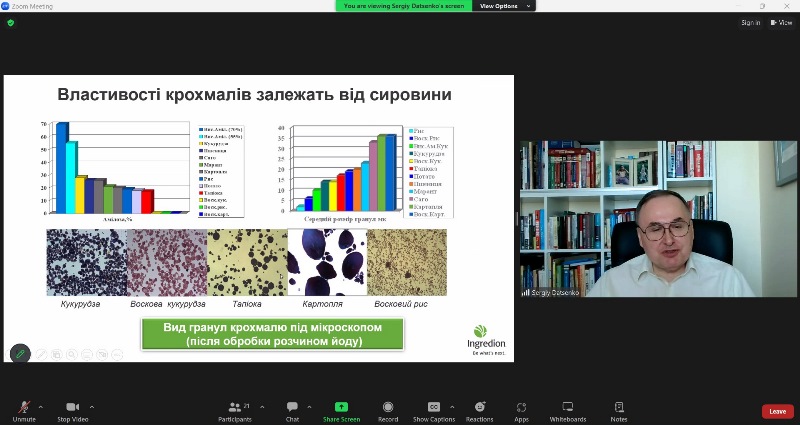Expand audio options caret beside Unmute
Image resolution: width=800 pixels, height=425 pixels.
(41, 407)
